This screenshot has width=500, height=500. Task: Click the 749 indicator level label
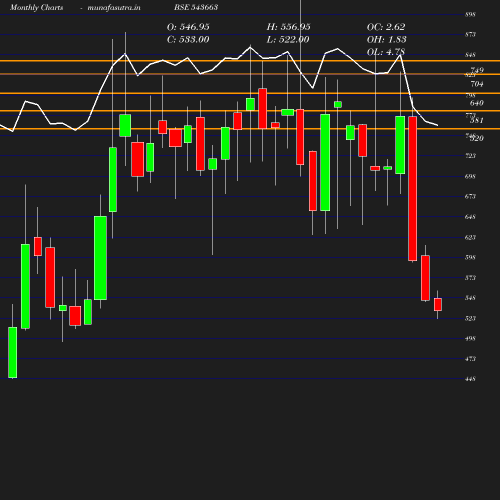coord(477,70)
